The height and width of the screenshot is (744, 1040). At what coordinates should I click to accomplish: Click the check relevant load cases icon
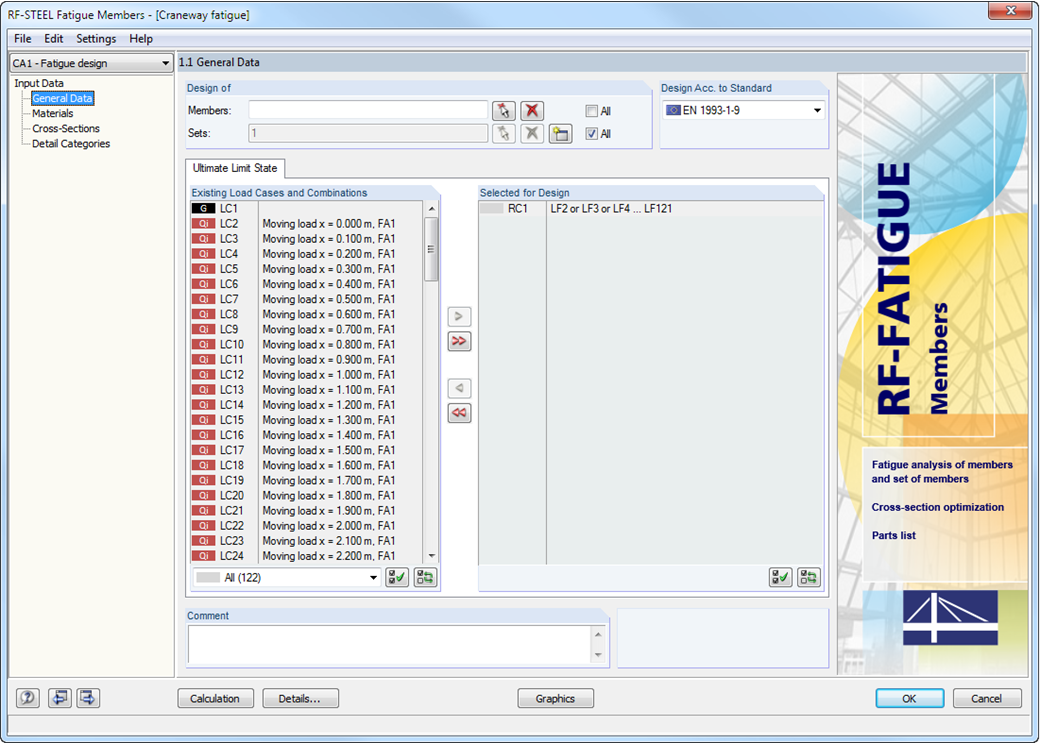(397, 577)
